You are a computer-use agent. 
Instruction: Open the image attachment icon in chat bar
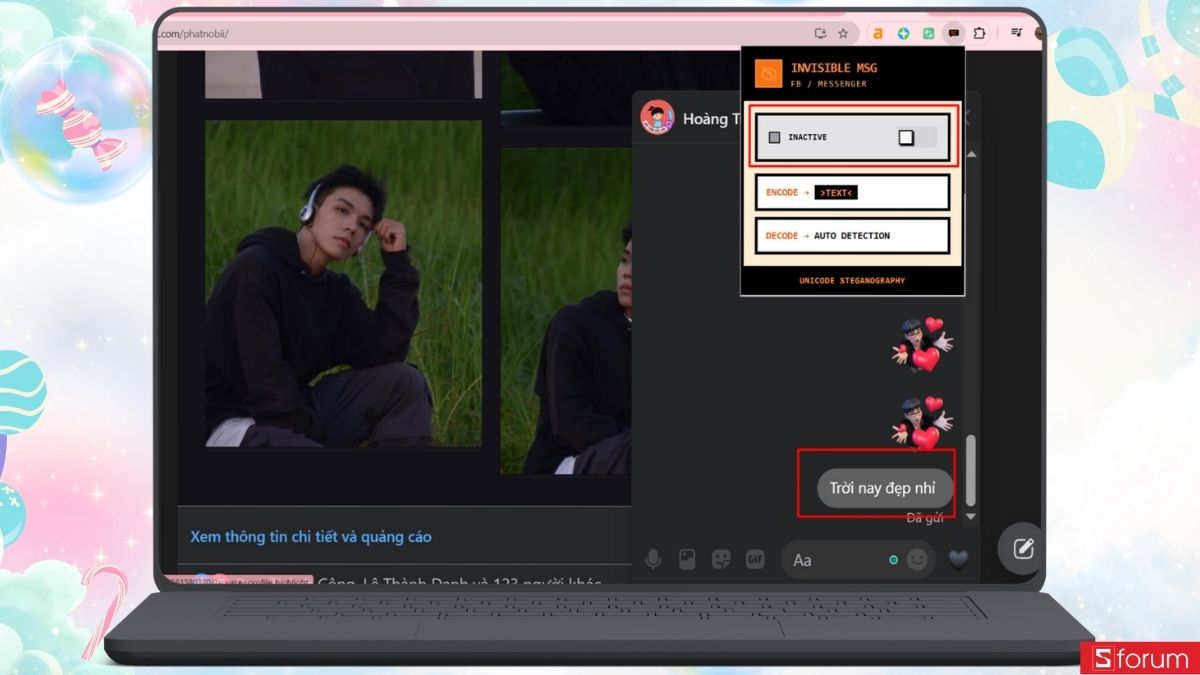pos(688,560)
